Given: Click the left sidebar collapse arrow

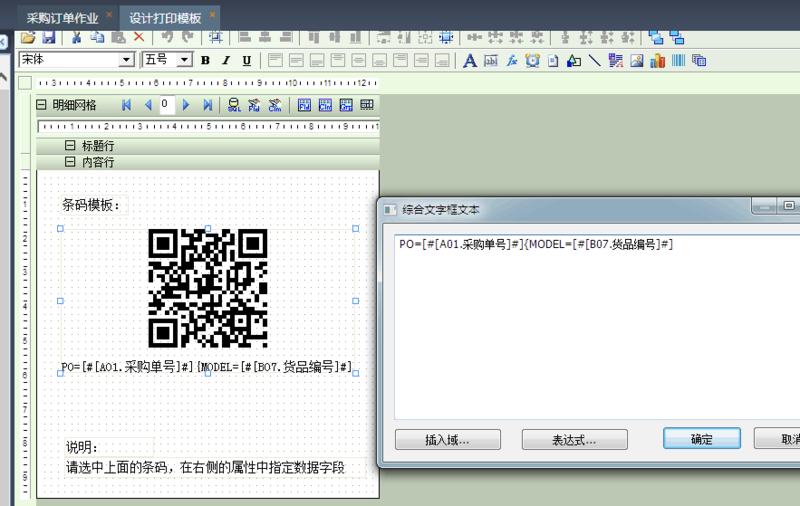Looking at the screenshot, I should (x=3, y=42).
